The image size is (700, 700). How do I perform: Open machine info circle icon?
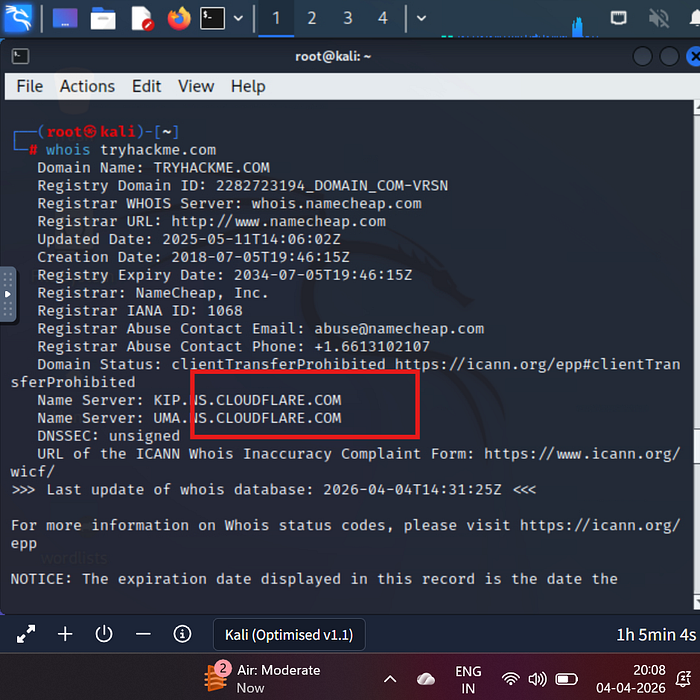click(x=182, y=634)
